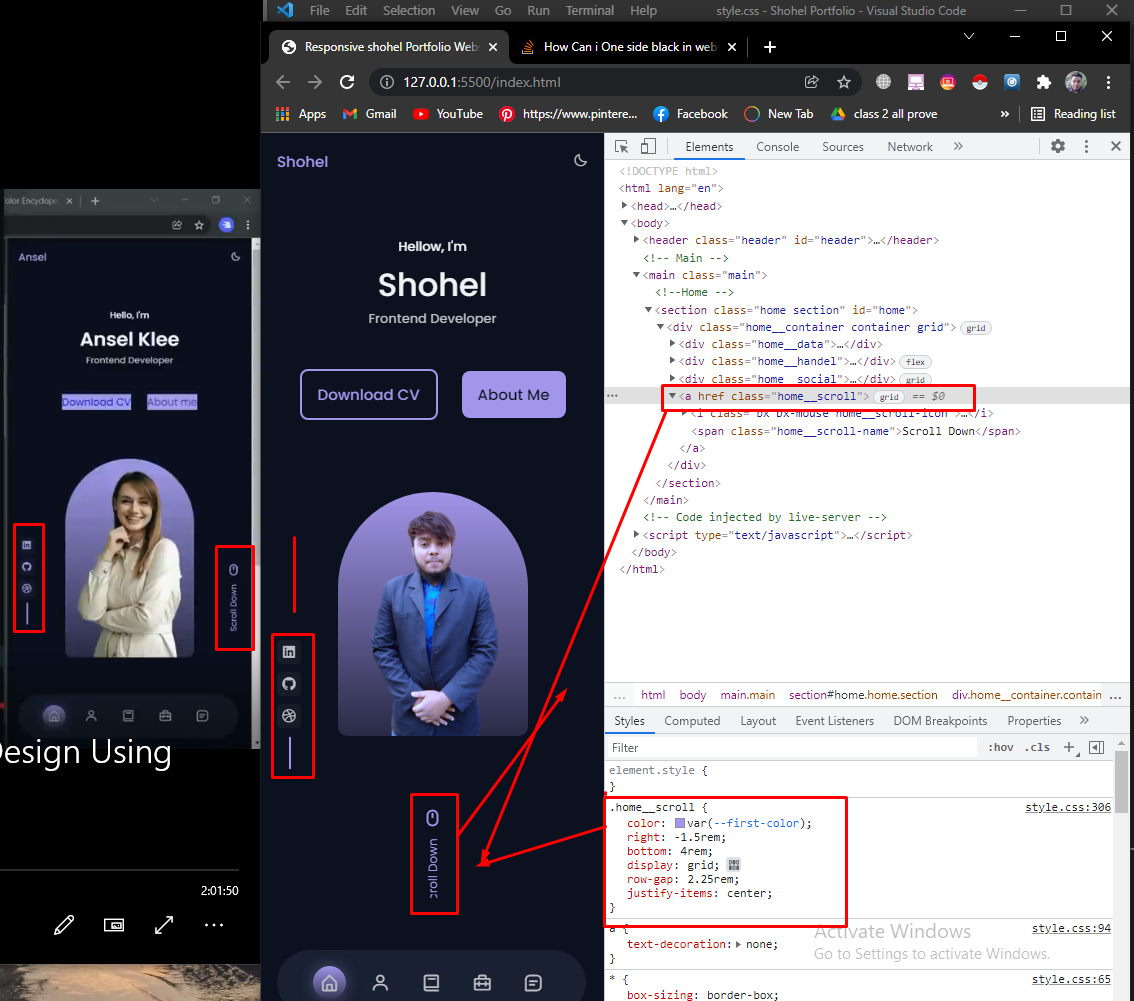Open DevTools customize three-dot menu
The image size is (1134, 1001).
tap(1086, 147)
